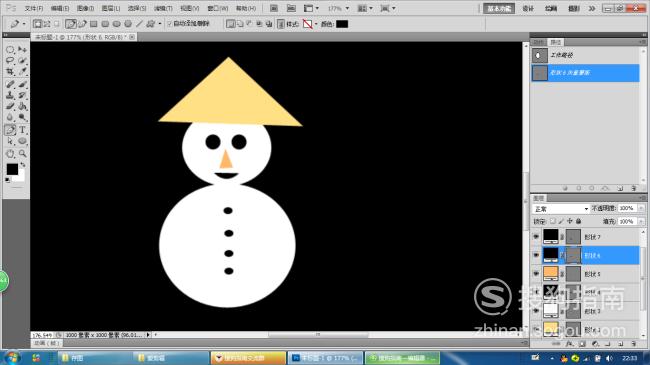This screenshot has width=650, height=365.
Task: Click options bar color swatch
Action: tap(342, 24)
